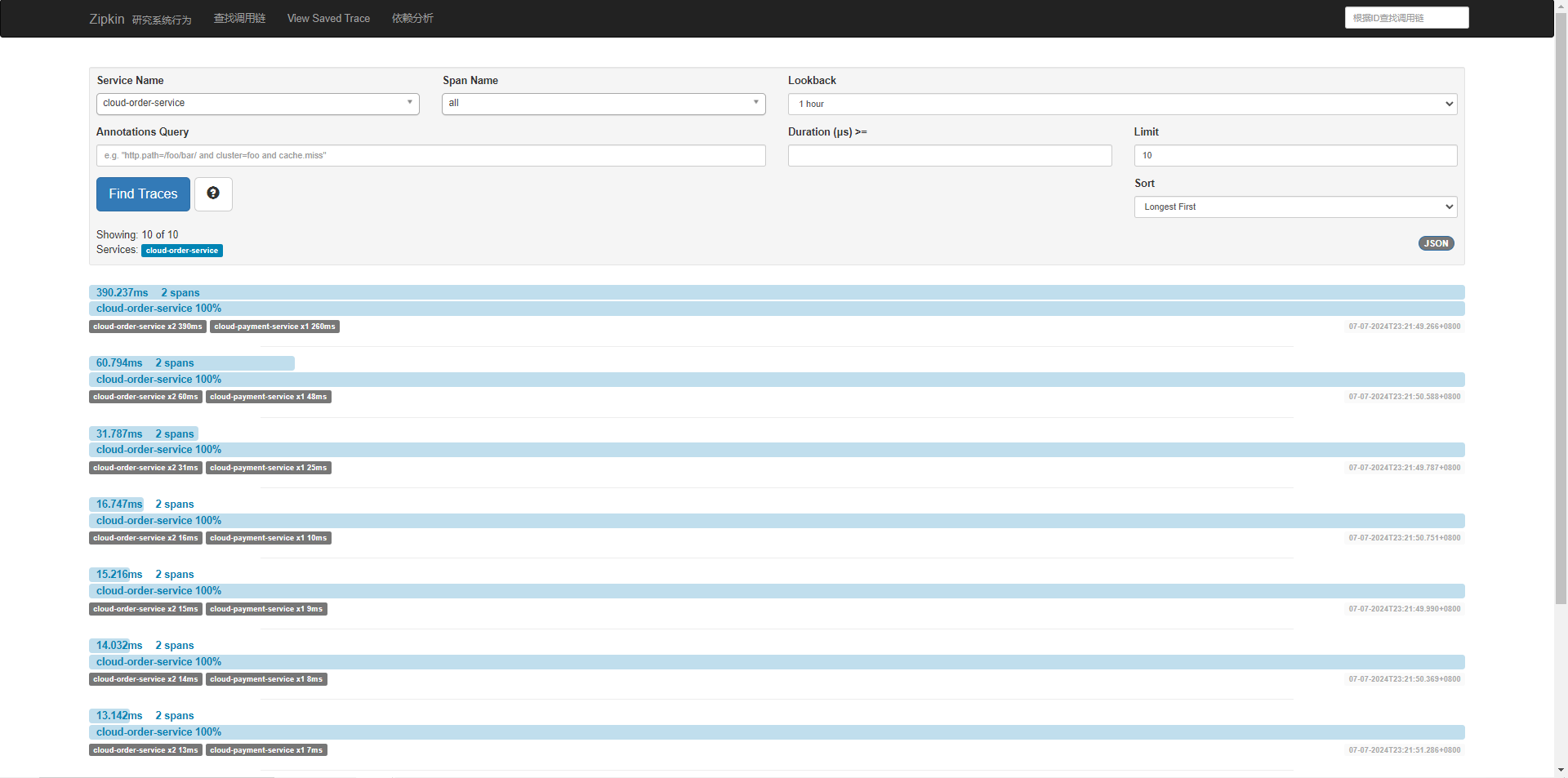Click the Annotations Query input field
This screenshot has height=778, width=1568.
coord(431,156)
